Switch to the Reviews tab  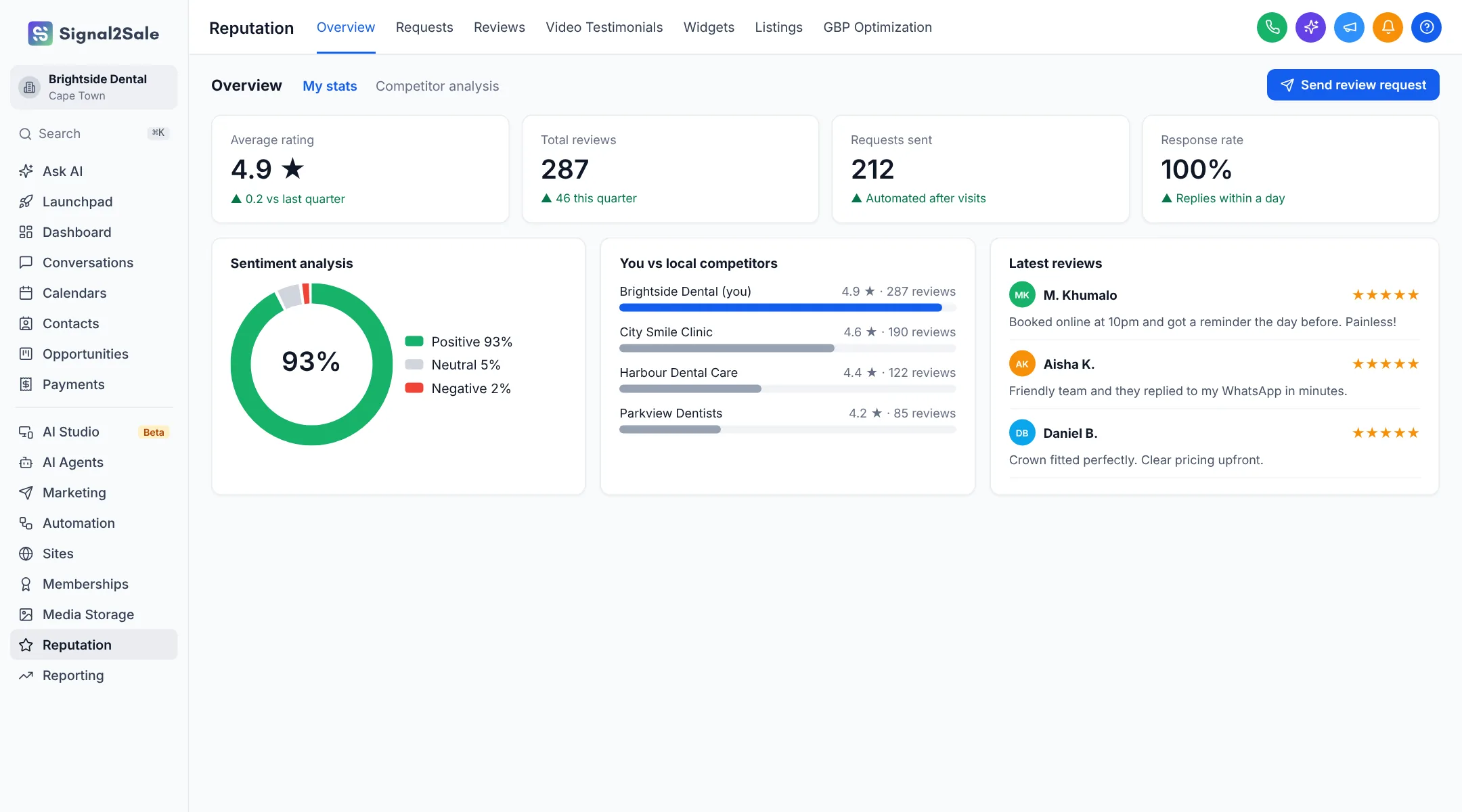[x=499, y=28]
